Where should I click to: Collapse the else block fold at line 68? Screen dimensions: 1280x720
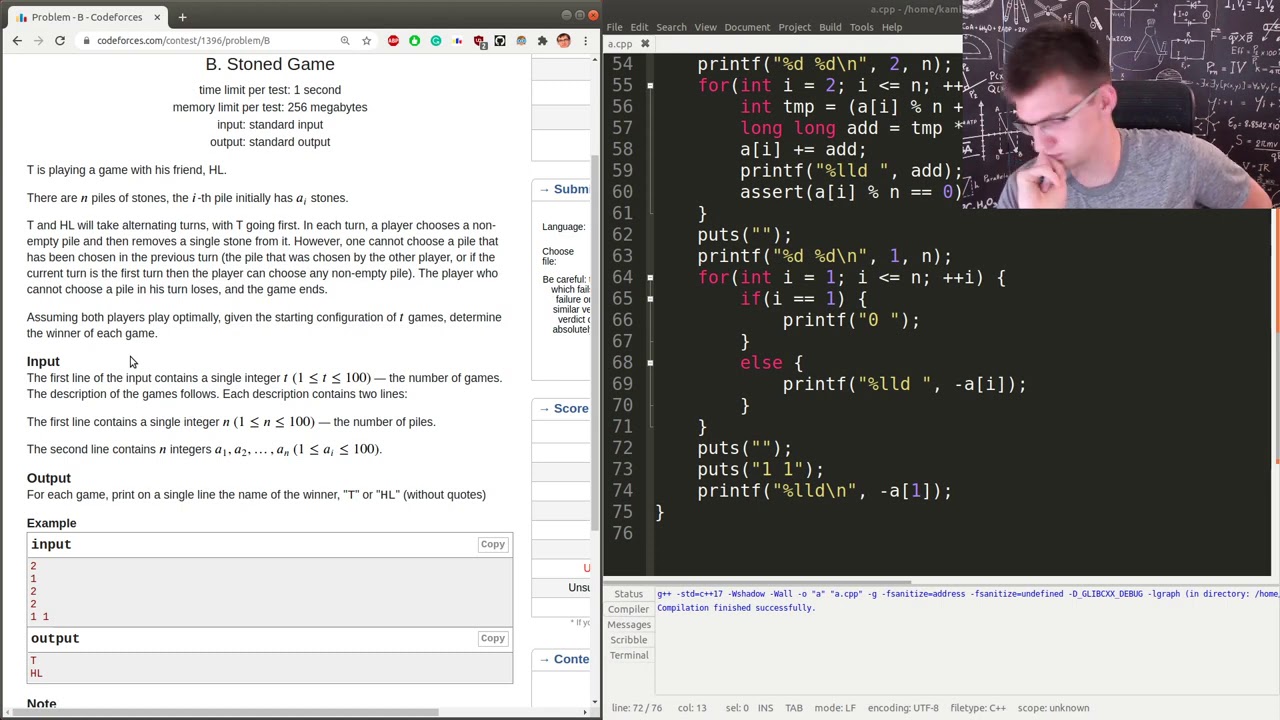pyautogui.click(x=649, y=363)
